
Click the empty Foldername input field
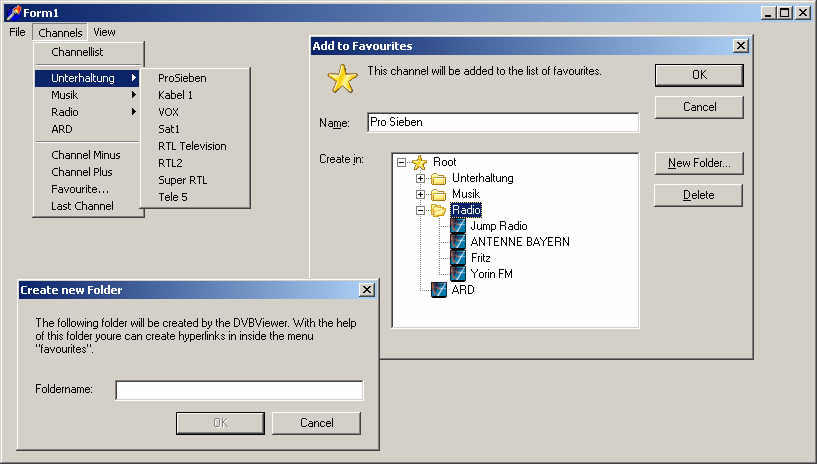pyautogui.click(x=239, y=390)
